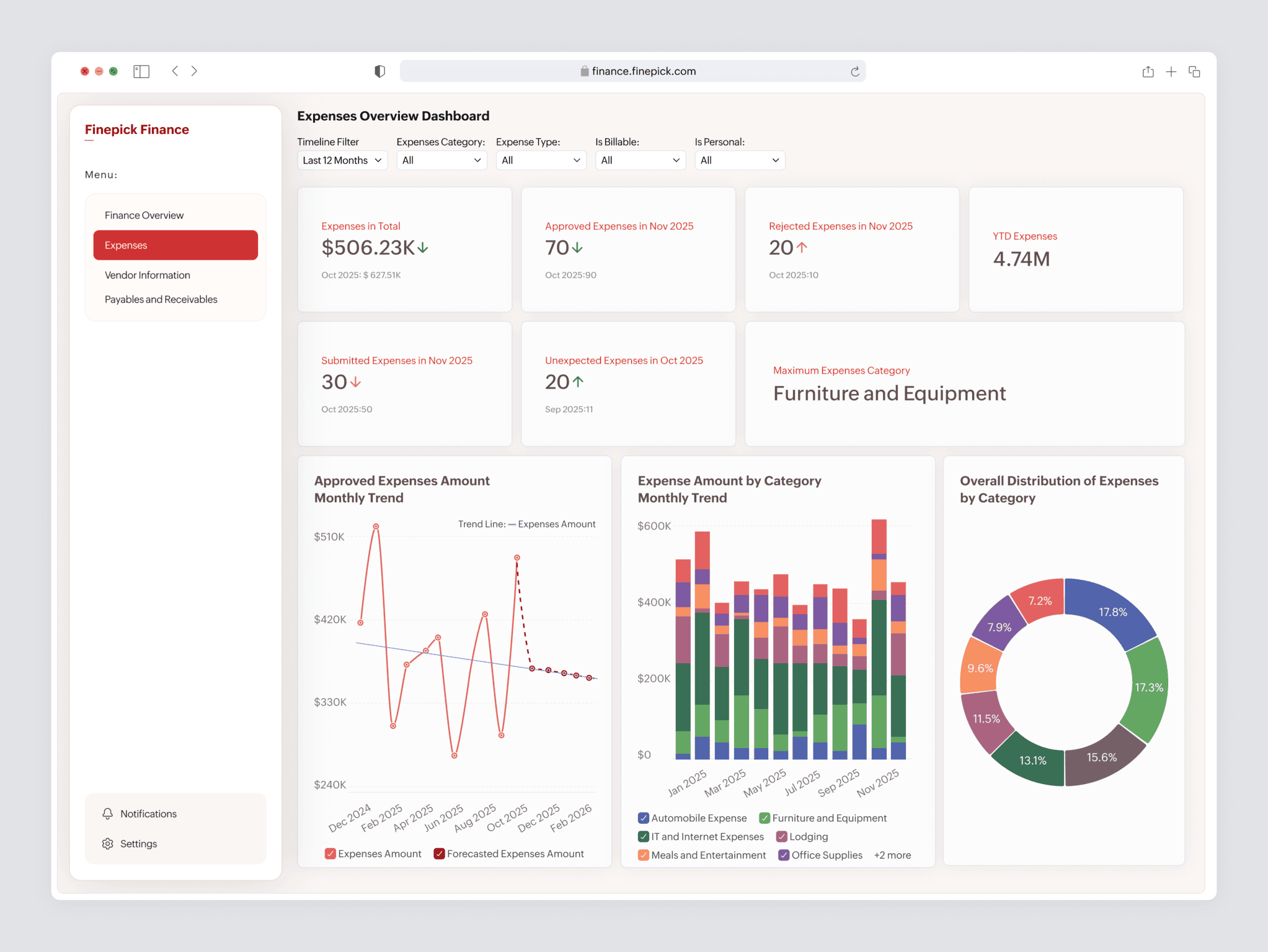Select Finance Overview in the menu
The image size is (1268, 952).
[x=143, y=214]
